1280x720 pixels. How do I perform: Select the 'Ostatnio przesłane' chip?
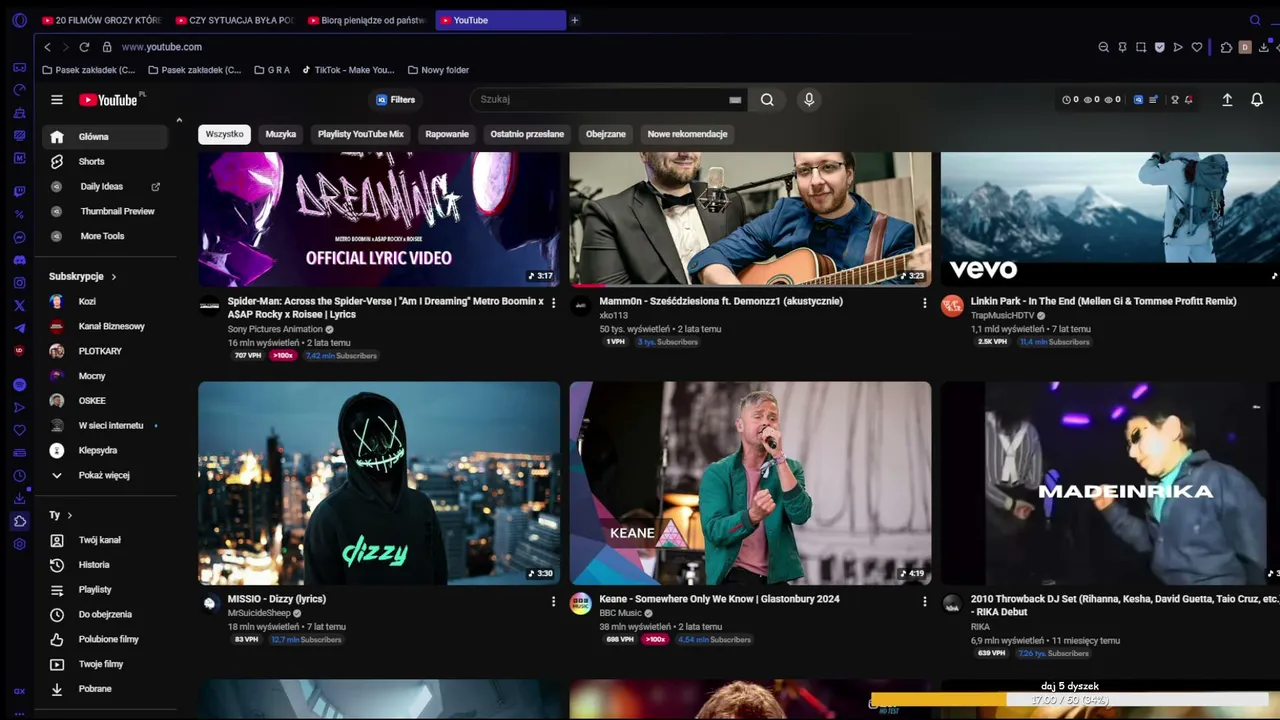pos(527,134)
